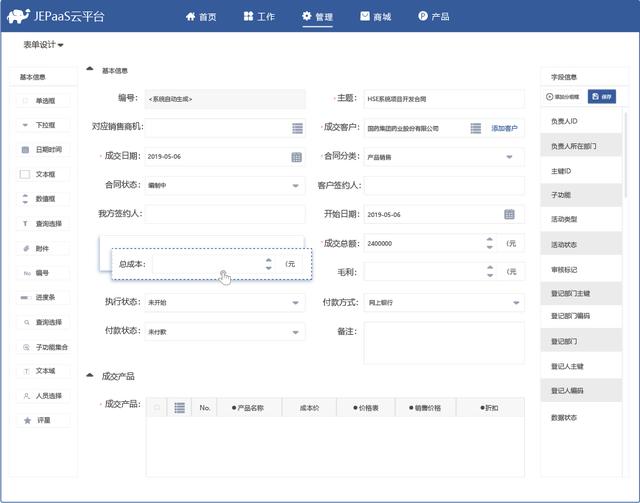Select the 数据状态 field
The height and width of the screenshot is (503, 640).
pos(581,417)
